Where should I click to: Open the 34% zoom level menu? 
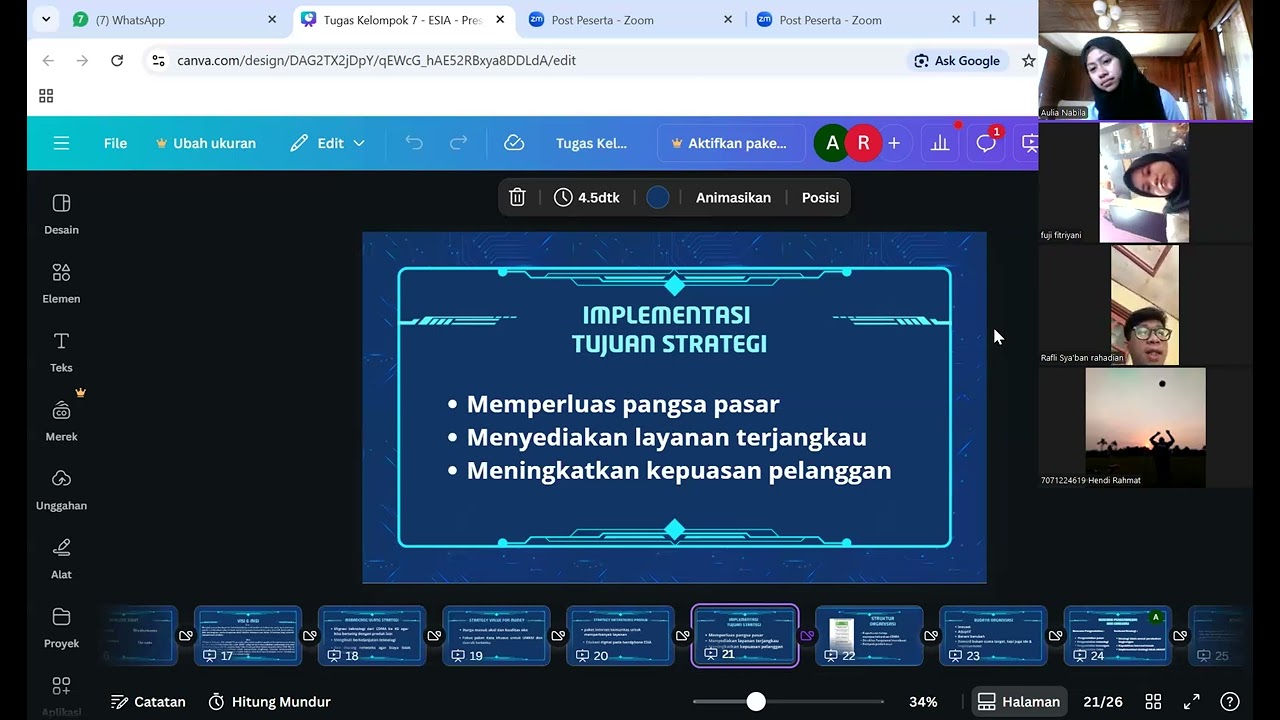(x=923, y=702)
